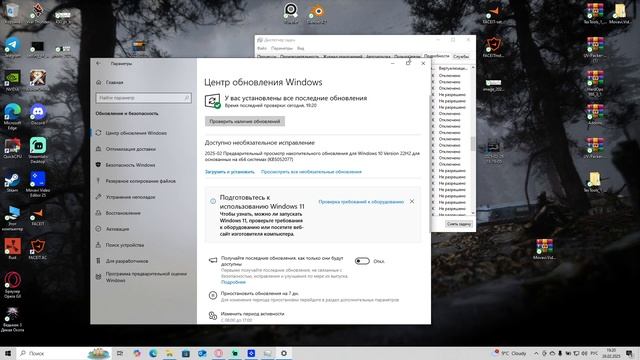Open the Windows Start menu

click(8, 353)
